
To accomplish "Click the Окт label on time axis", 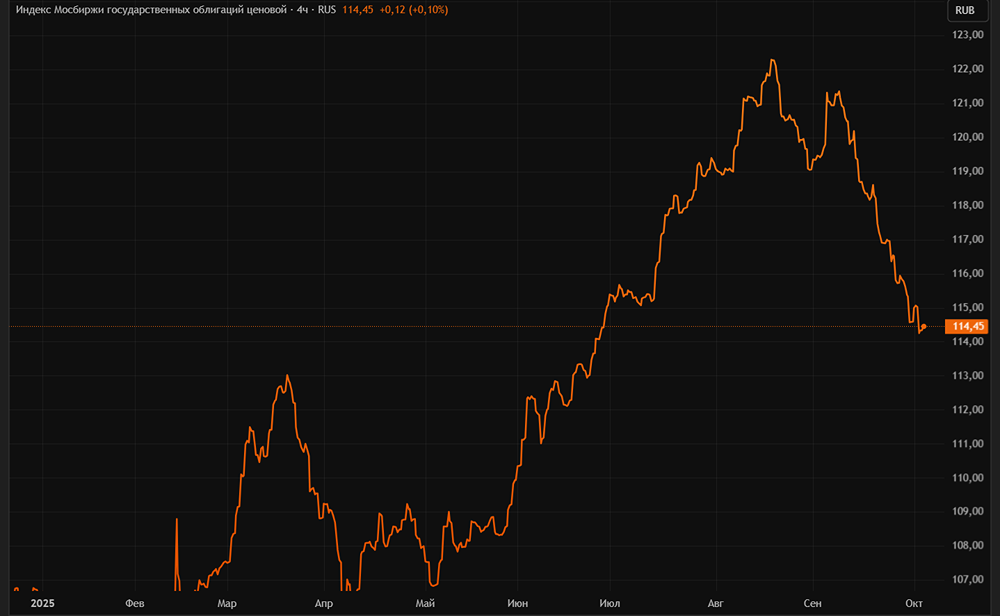I will click(914, 603).
